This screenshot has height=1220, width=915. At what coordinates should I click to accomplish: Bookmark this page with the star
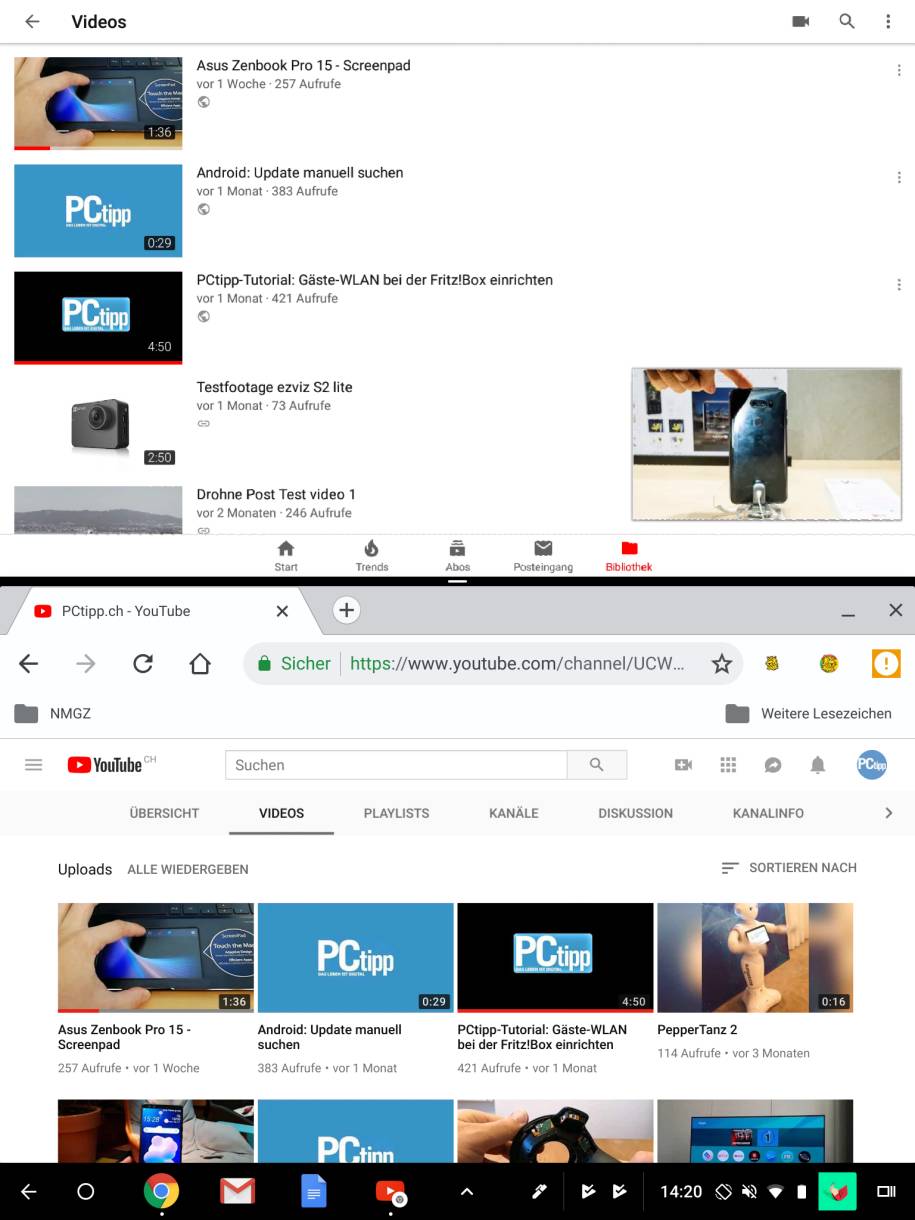click(722, 663)
